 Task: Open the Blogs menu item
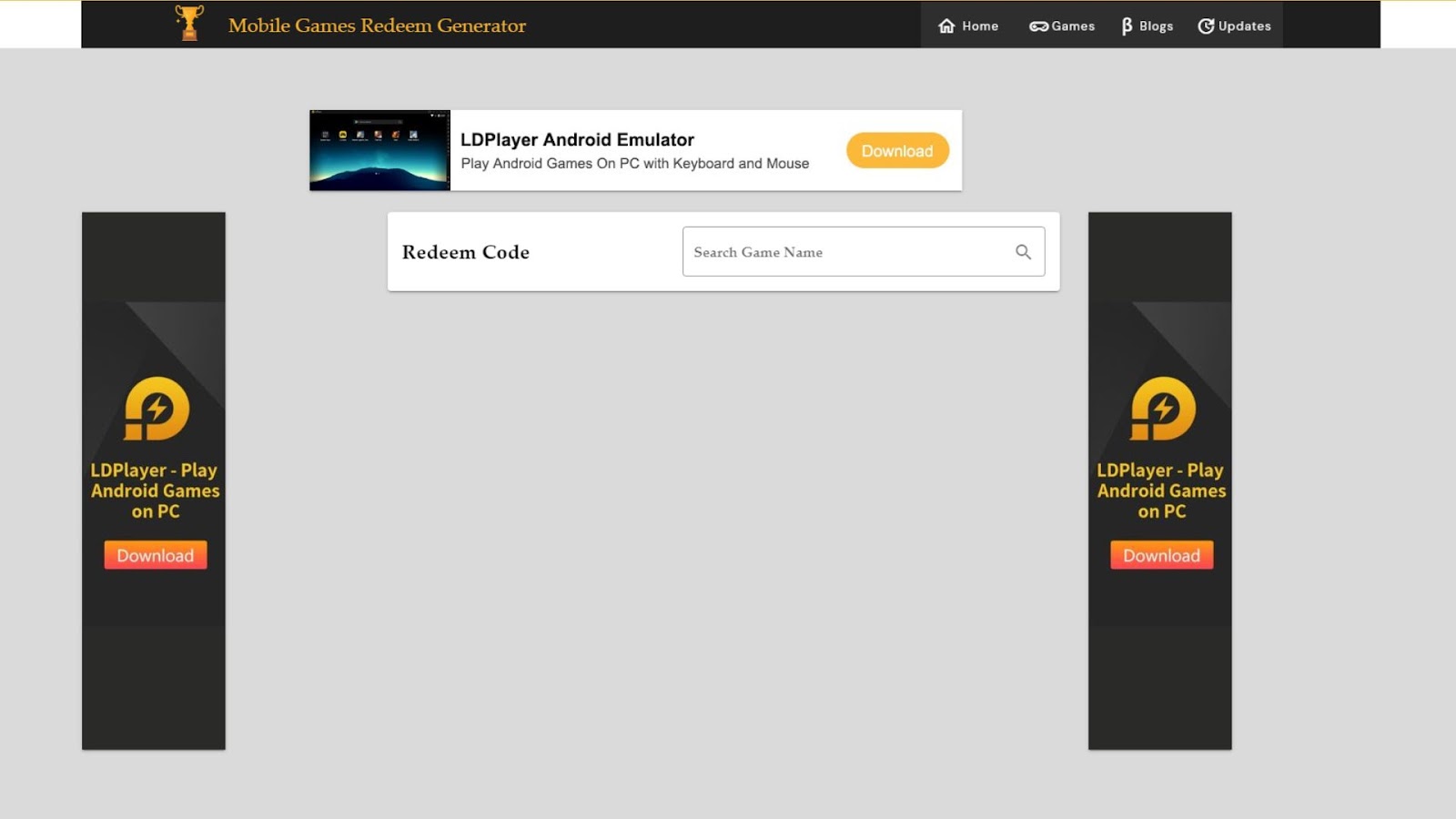tap(1147, 25)
